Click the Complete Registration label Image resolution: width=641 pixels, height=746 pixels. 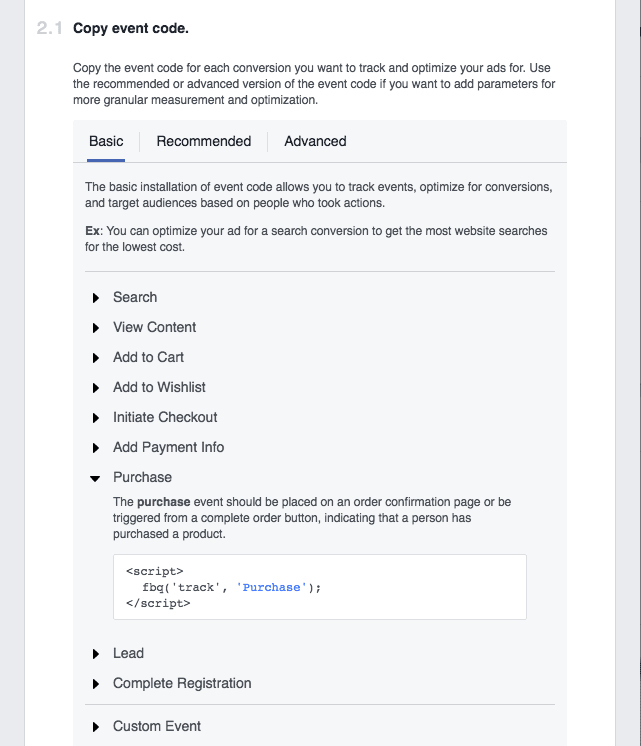point(182,683)
